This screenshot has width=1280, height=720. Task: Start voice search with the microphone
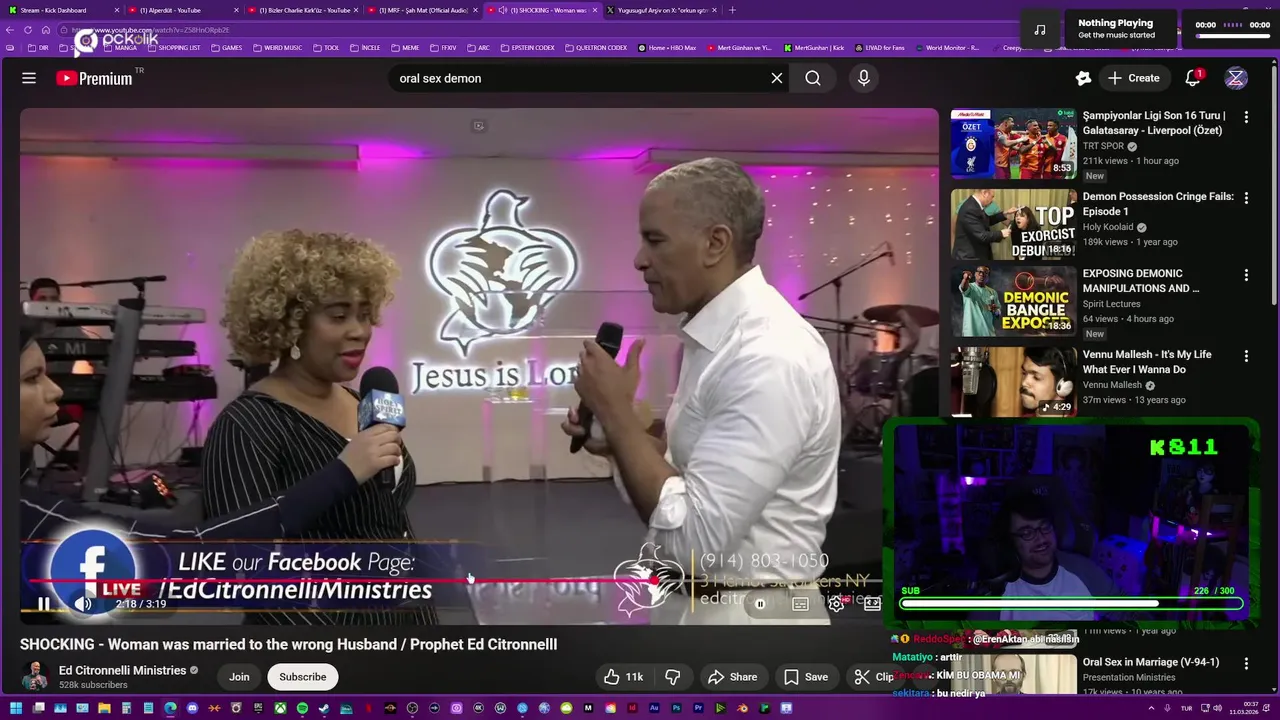tap(864, 78)
